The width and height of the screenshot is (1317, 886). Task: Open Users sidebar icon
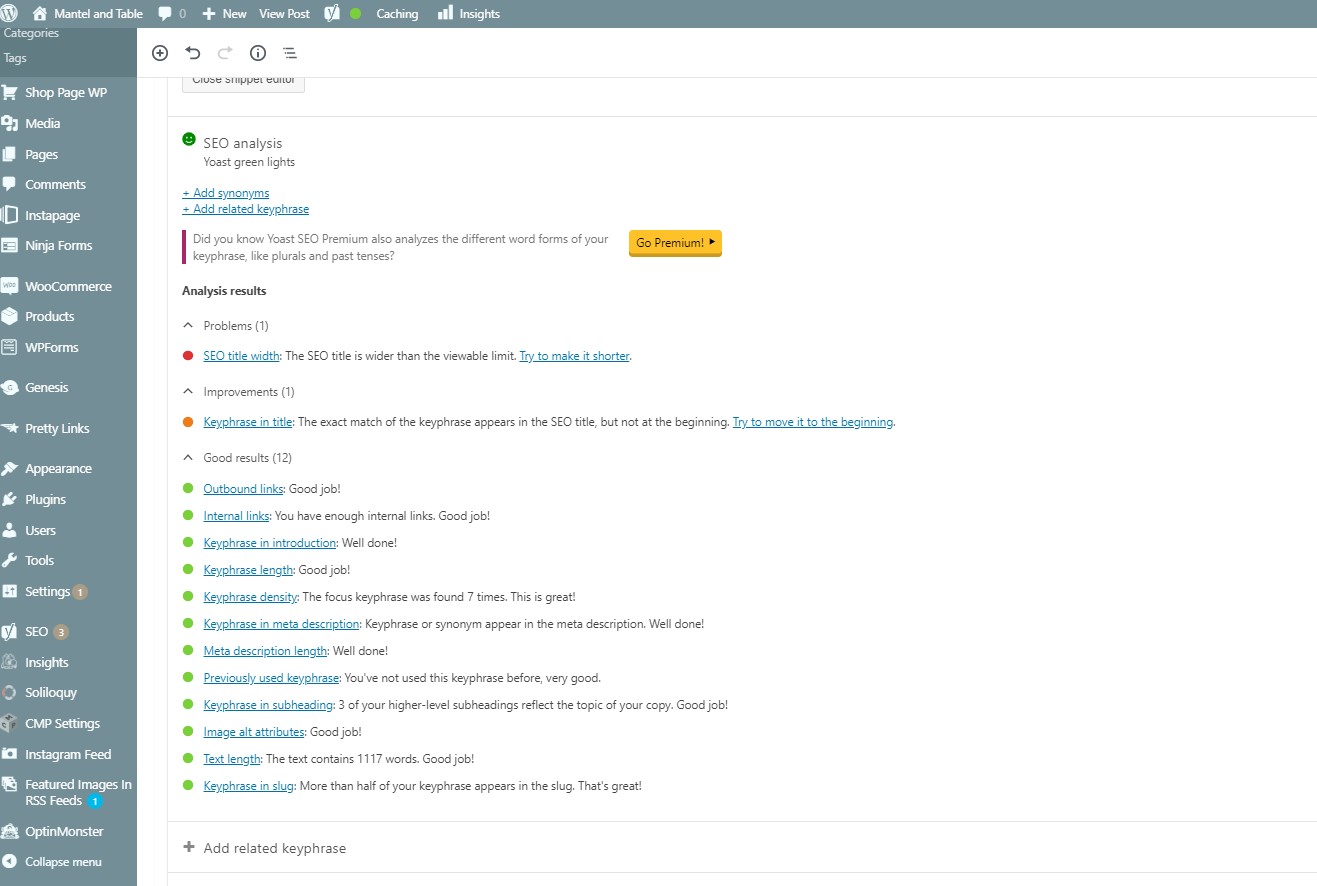click(x=10, y=530)
